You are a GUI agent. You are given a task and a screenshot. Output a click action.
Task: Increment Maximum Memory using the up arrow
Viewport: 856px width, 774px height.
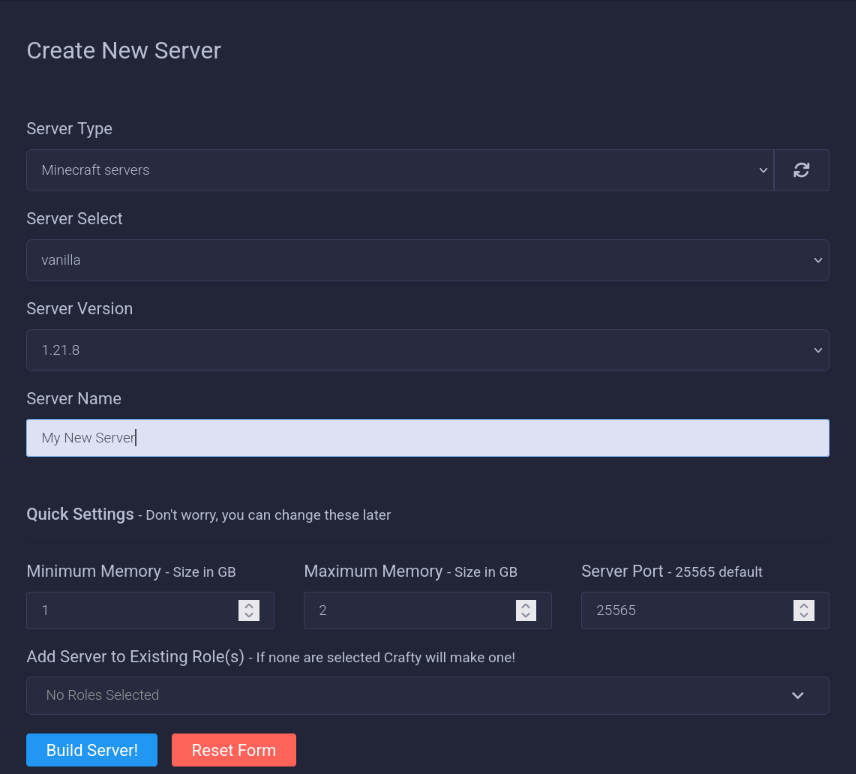point(526,605)
